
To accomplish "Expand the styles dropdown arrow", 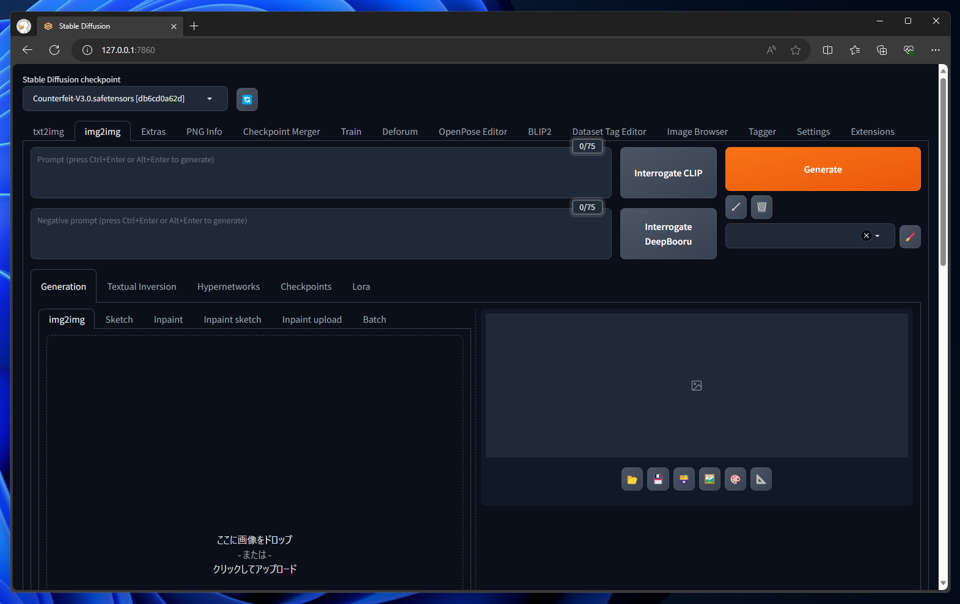I will click(877, 236).
